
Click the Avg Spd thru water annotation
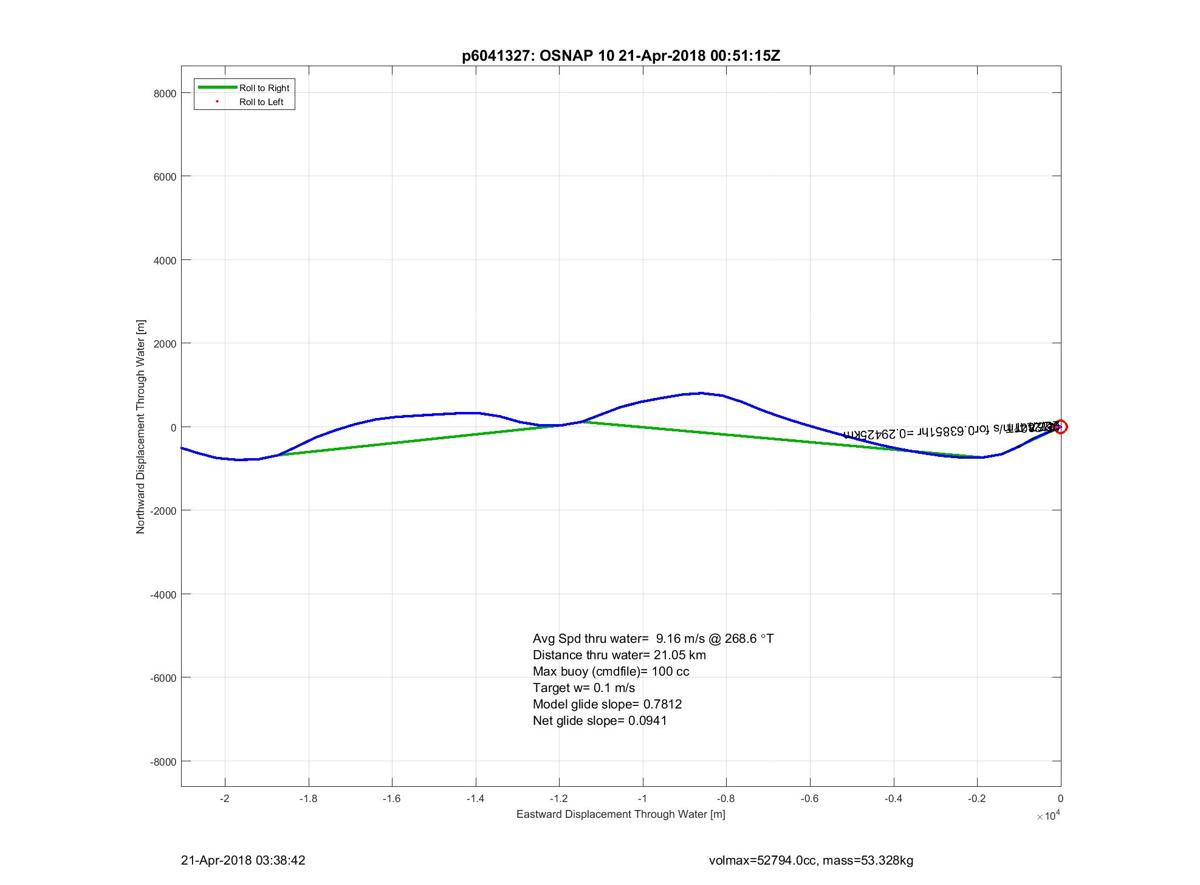pyautogui.click(x=653, y=638)
